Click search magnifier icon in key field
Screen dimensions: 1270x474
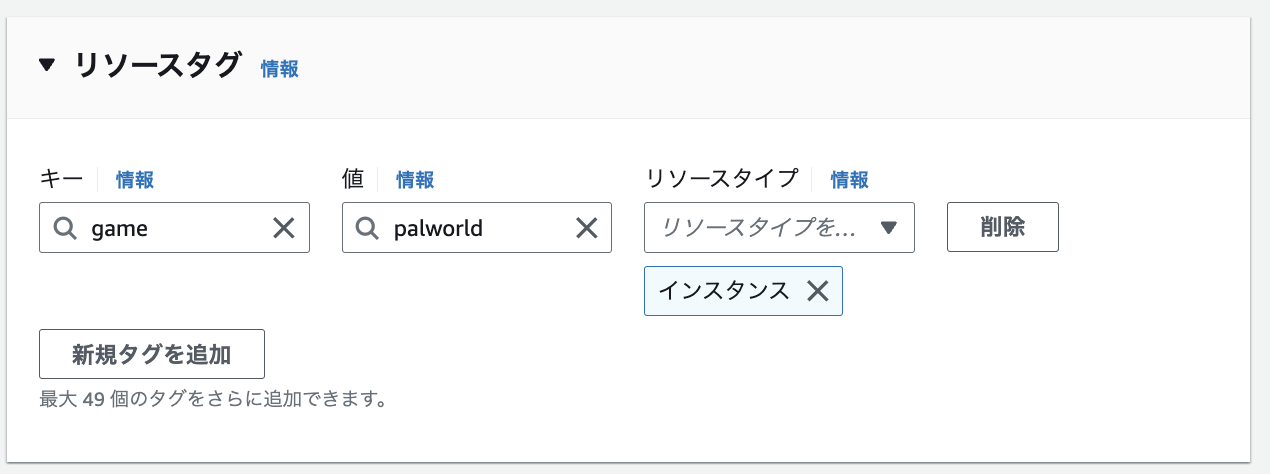(65, 228)
